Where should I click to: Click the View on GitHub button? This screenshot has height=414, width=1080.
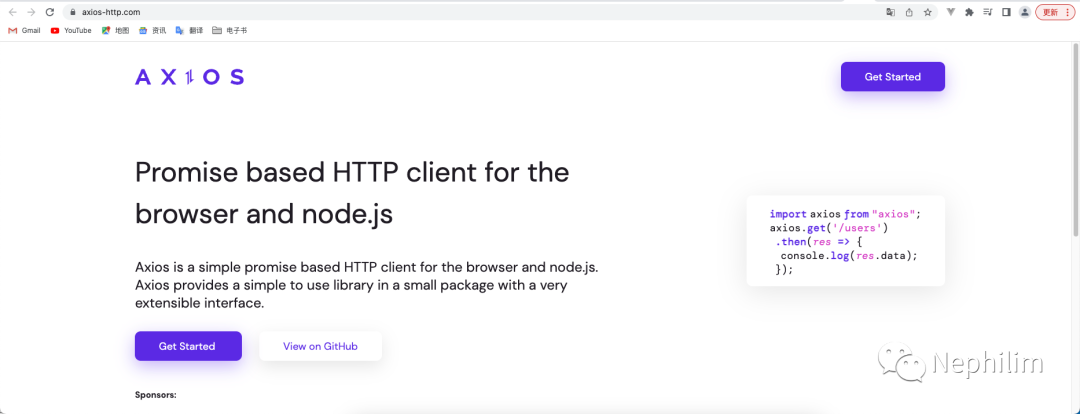320,346
